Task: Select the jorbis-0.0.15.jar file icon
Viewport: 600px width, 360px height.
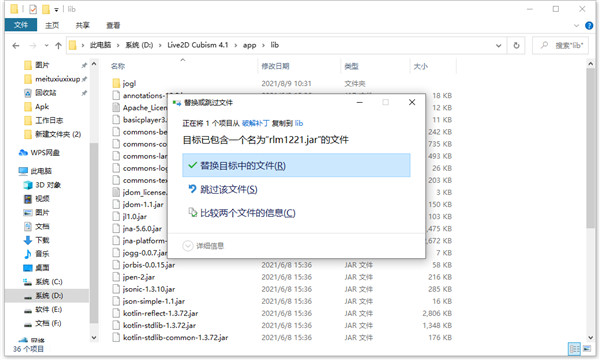Action: click(x=116, y=265)
